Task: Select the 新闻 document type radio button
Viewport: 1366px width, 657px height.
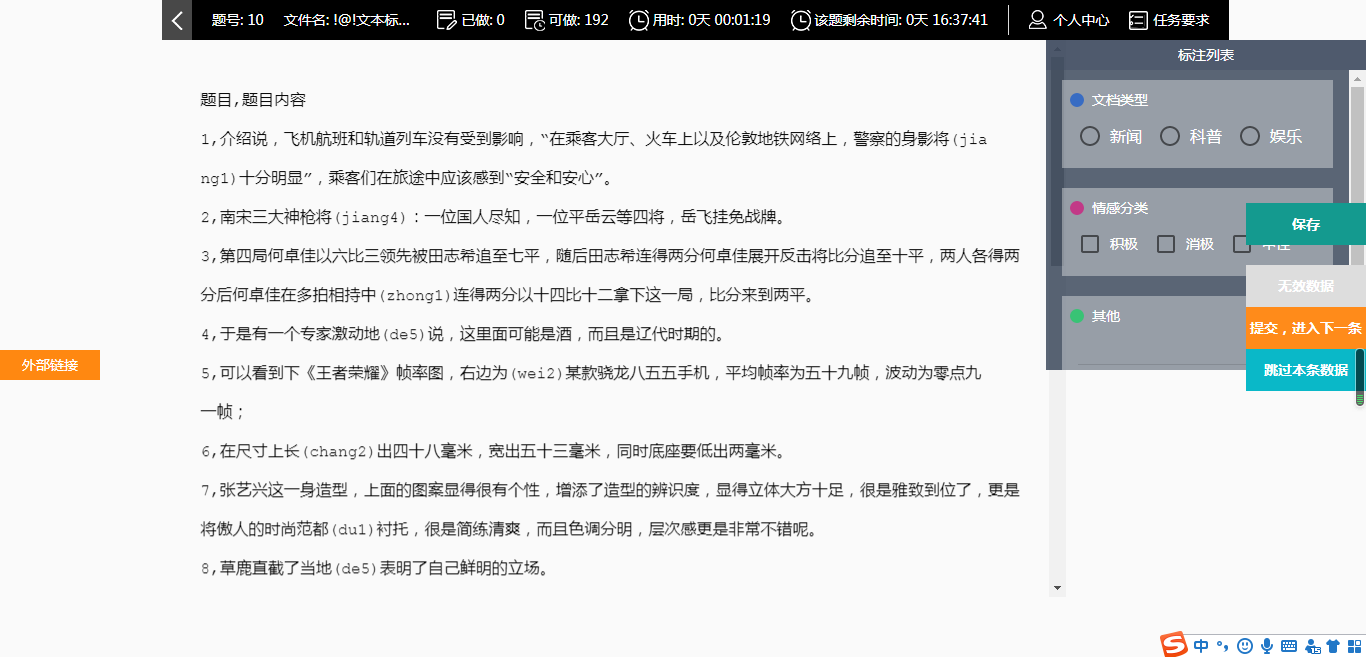Action: [1090, 136]
